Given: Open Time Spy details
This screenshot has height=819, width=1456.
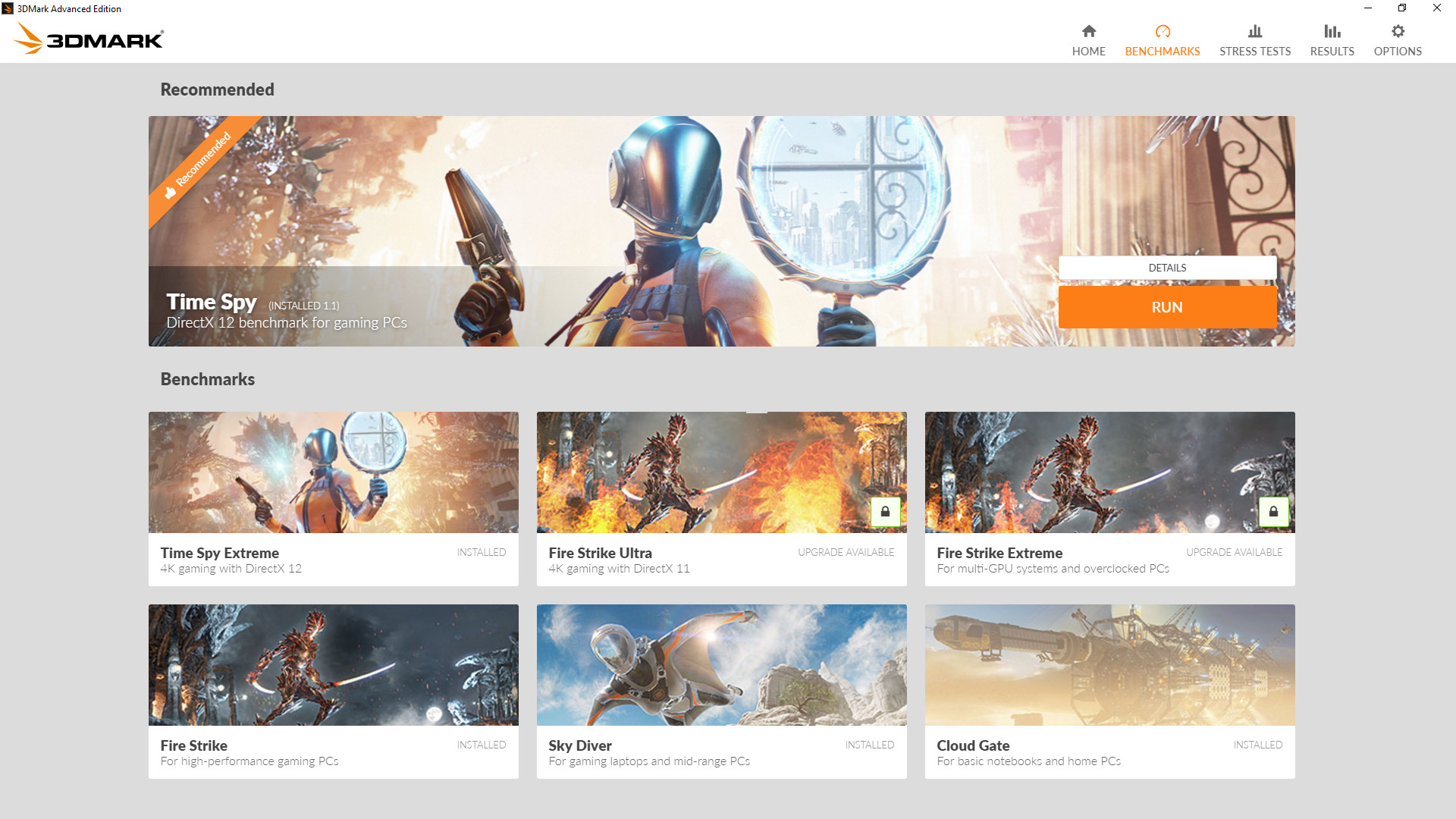Looking at the screenshot, I should [1166, 268].
